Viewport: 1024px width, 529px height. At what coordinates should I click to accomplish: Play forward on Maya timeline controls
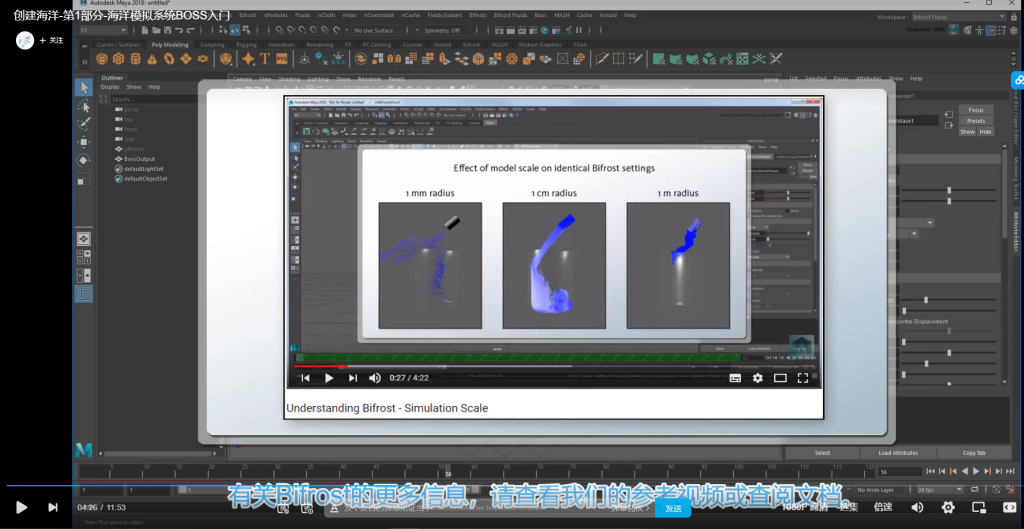pos(976,471)
